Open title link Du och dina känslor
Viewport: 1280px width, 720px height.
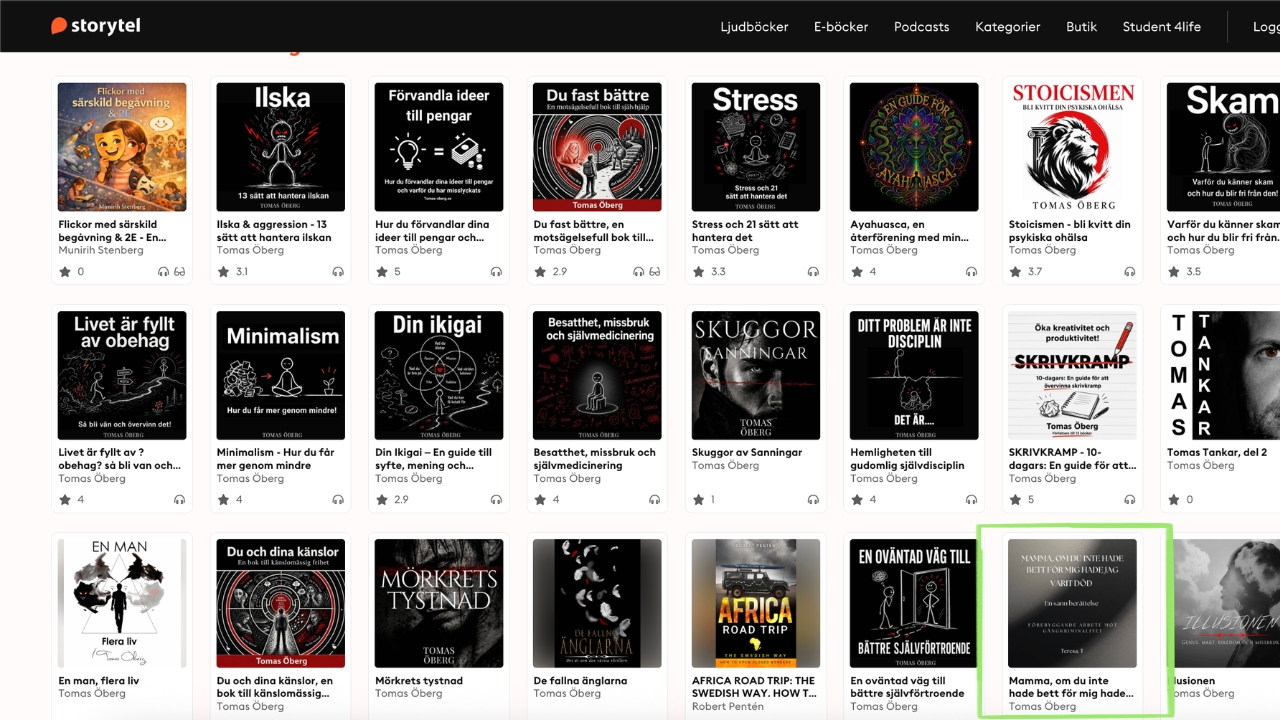(275, 687)
